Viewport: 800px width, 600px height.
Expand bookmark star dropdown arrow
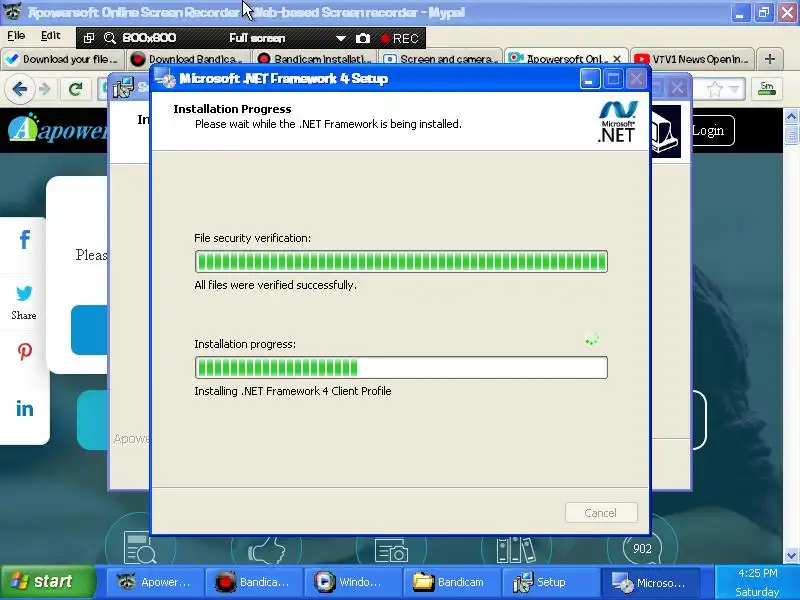tap(734, 90)
